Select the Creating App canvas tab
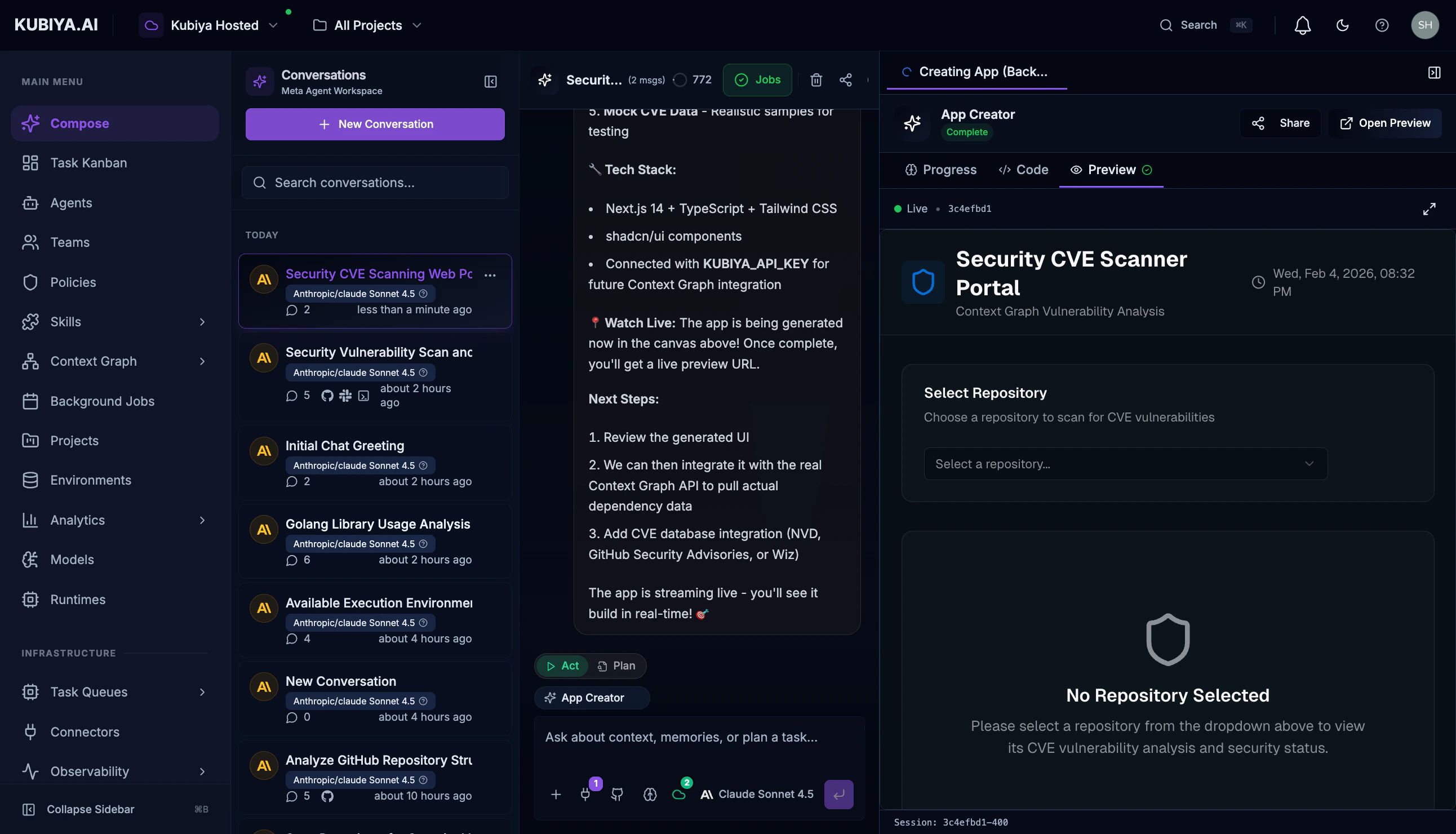1456x834 pixels. click(x=976, y=72)
